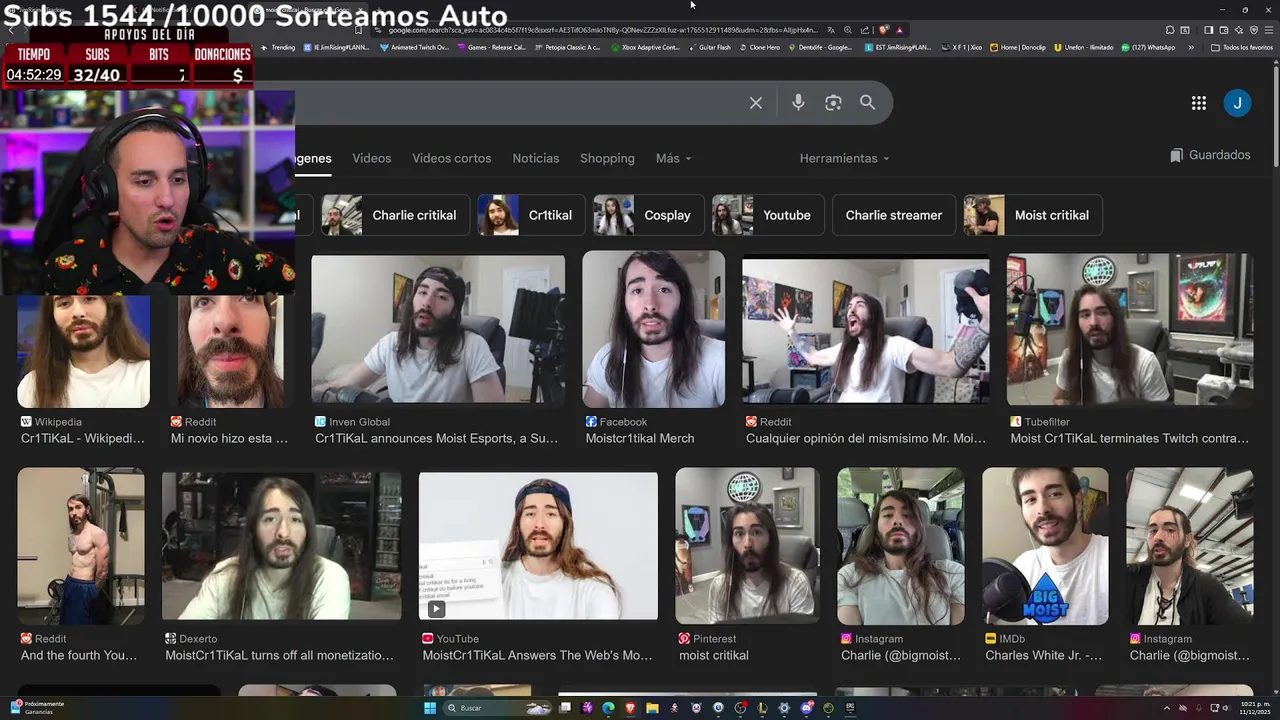Open 'And the fourth You...' Reddit link
This screenshot has height=720, width=1280.
79,655
